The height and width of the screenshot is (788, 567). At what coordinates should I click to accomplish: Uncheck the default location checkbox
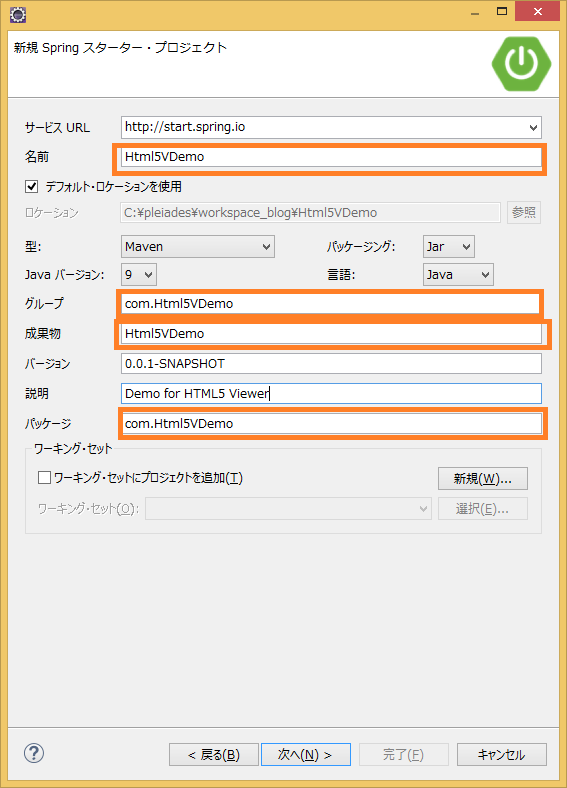coord(31,186)
